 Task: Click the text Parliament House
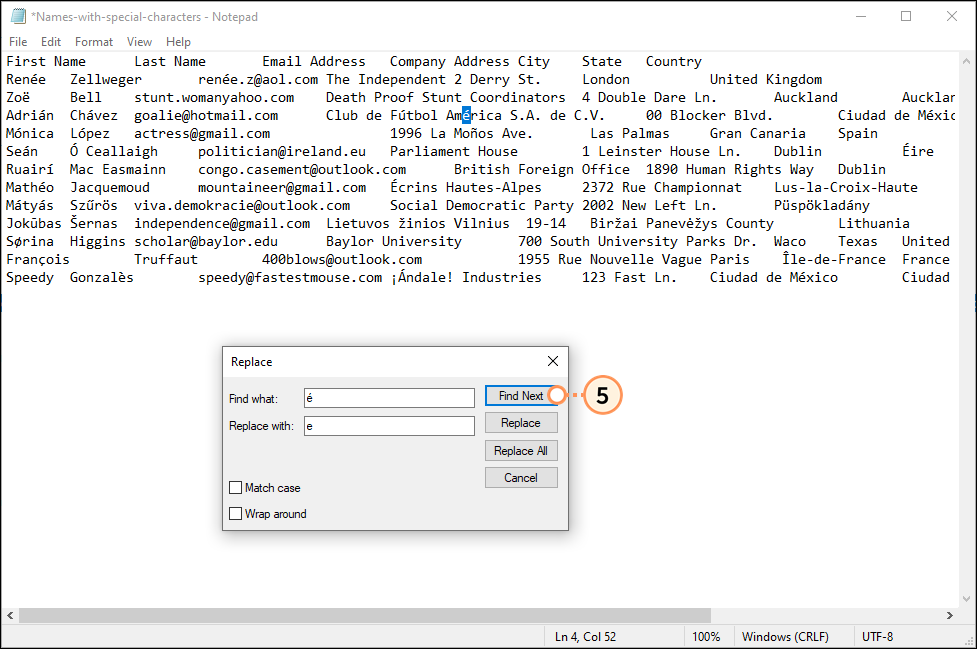454,151
